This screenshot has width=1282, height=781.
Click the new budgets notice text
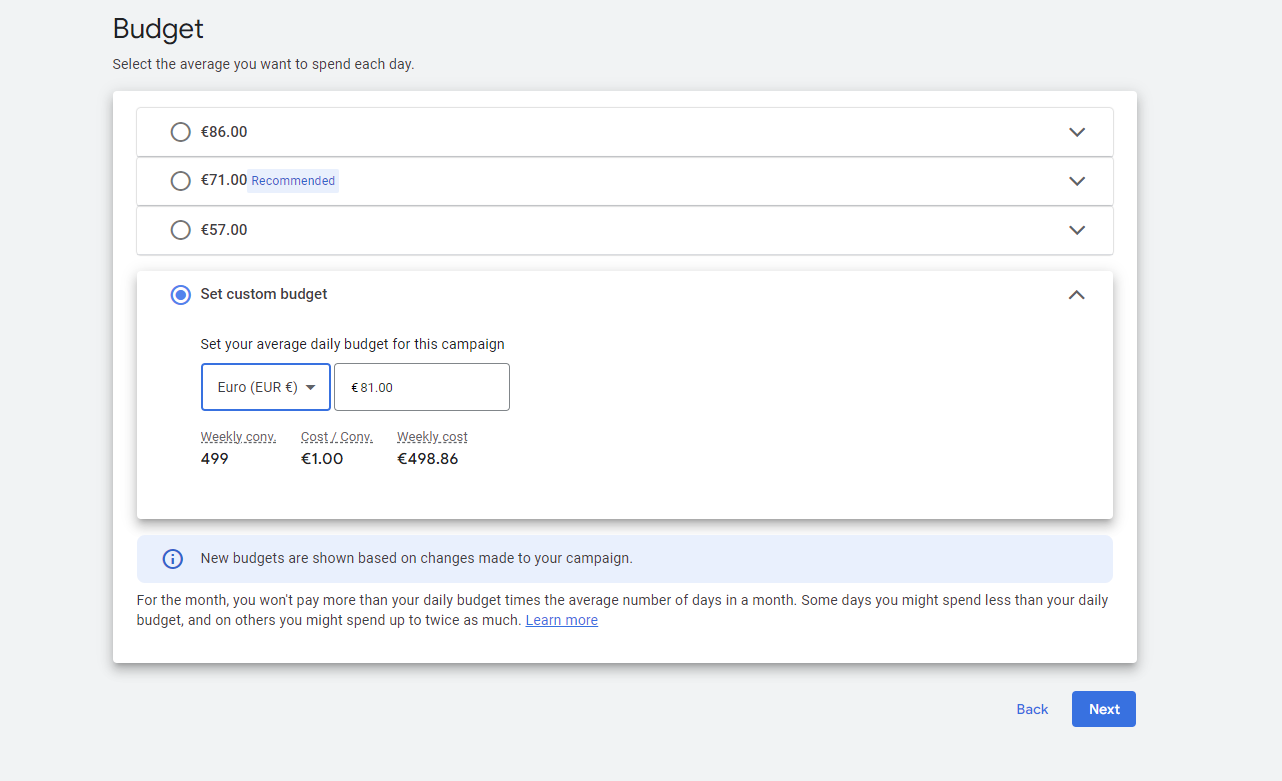coord(416,559)
